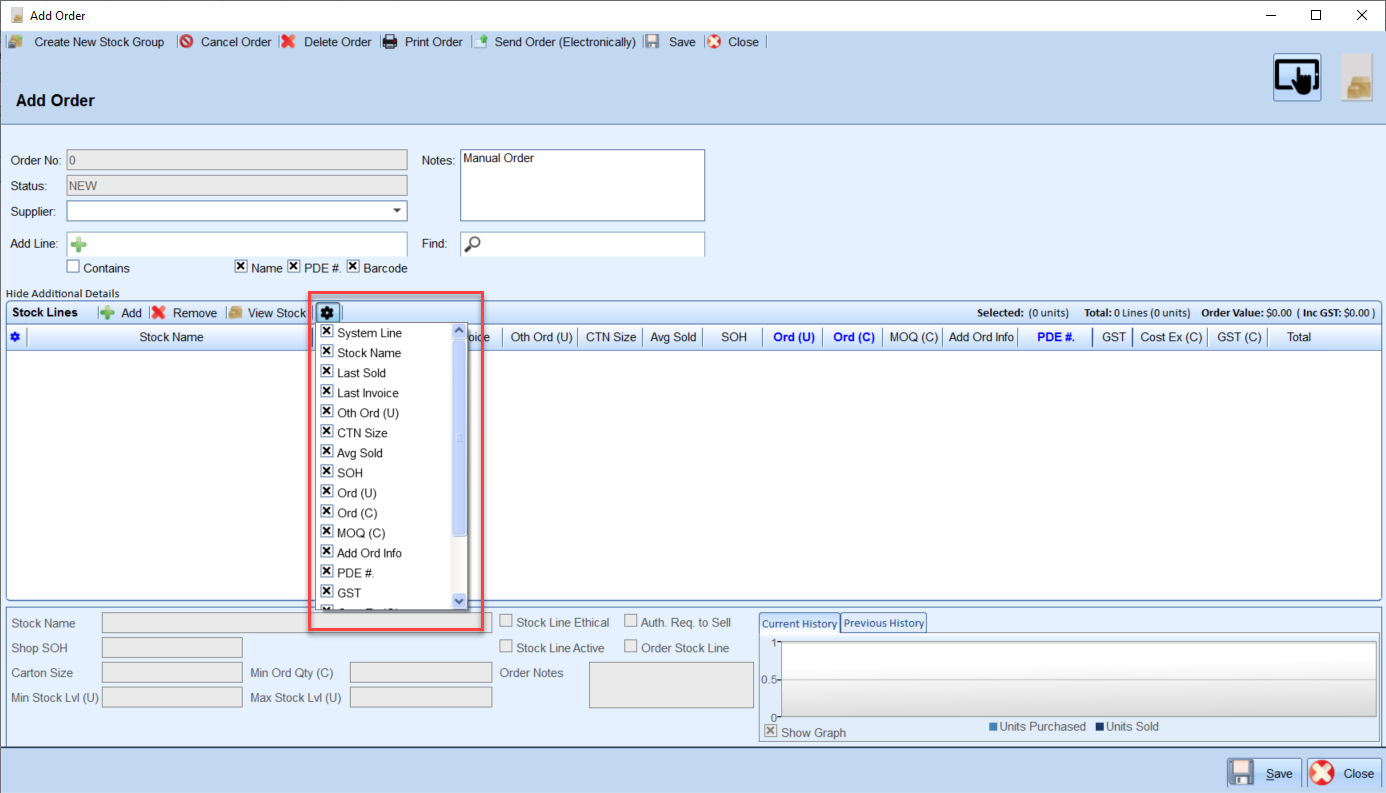Uncheck Add Ord Info in column list
1386x793 pixels.
[x=327, y=552]
